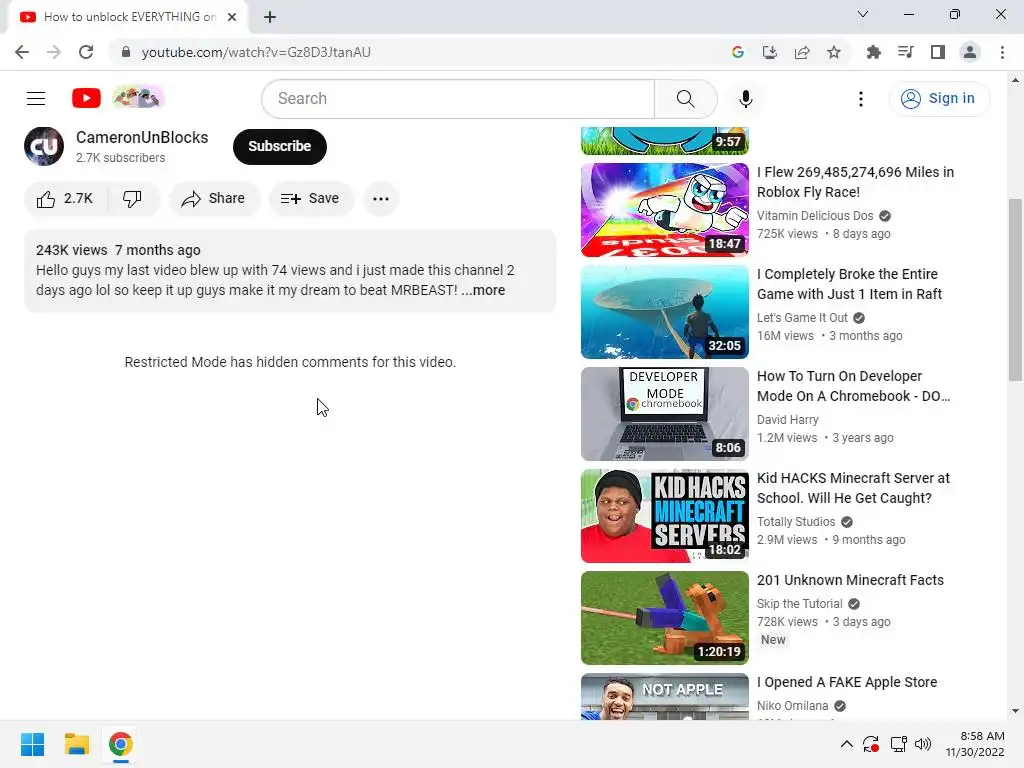Click the Share button
This screenshot has width=1024, height=768.
(x=214, y=199)
